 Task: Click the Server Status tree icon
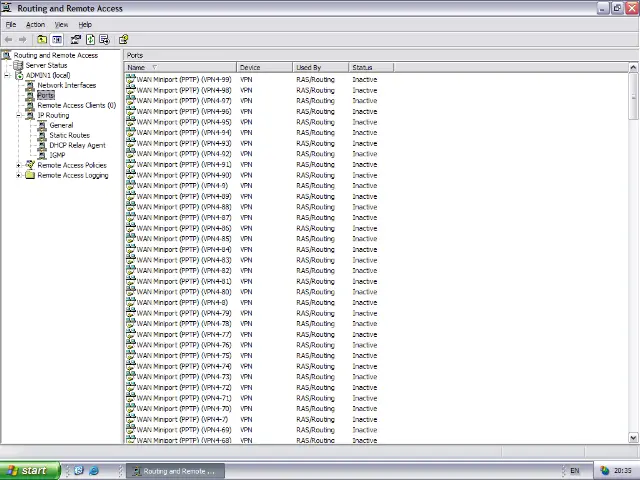tap(18, 65)
